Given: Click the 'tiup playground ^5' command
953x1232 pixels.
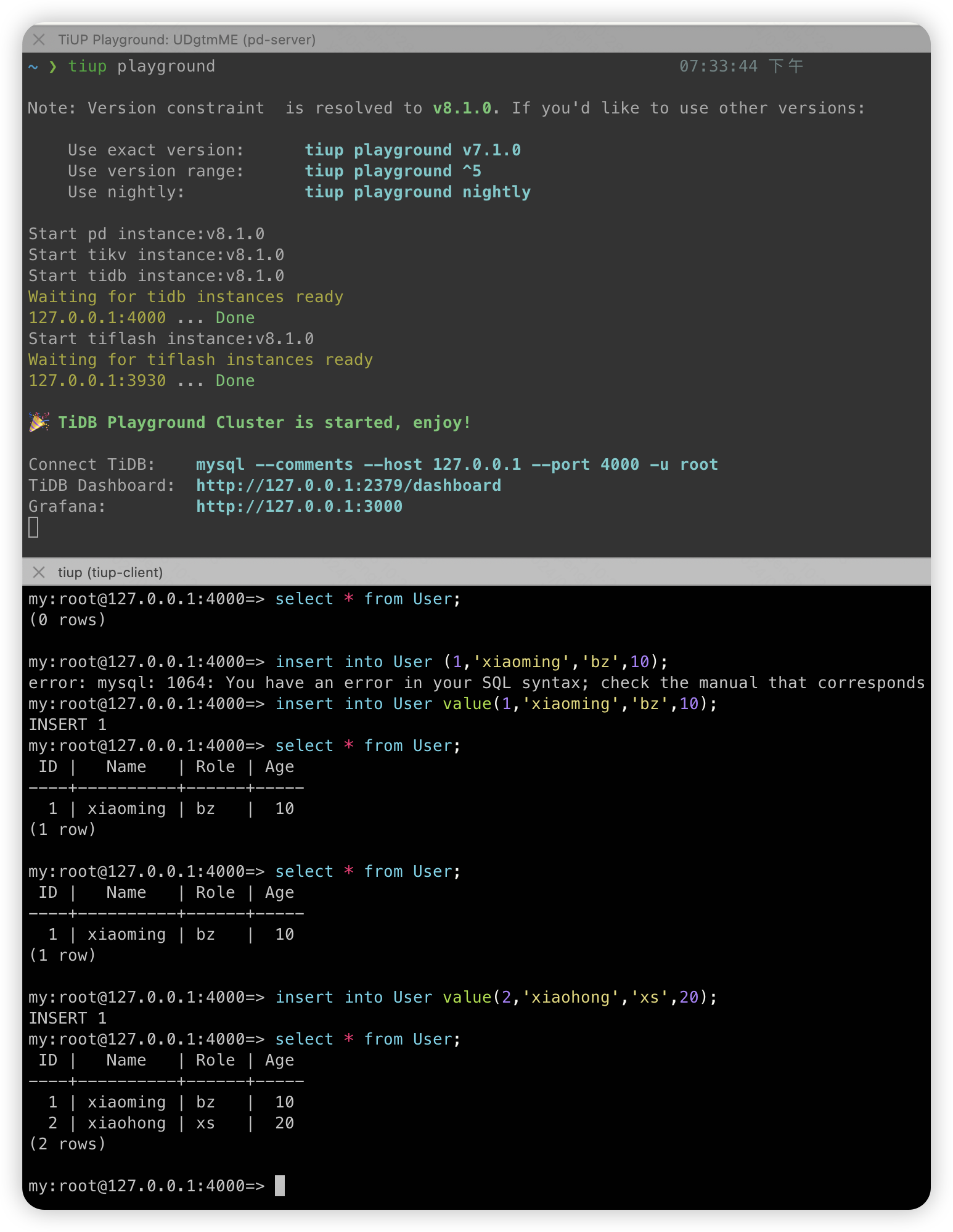Looking at the screenshot, I should pos(393,171).
